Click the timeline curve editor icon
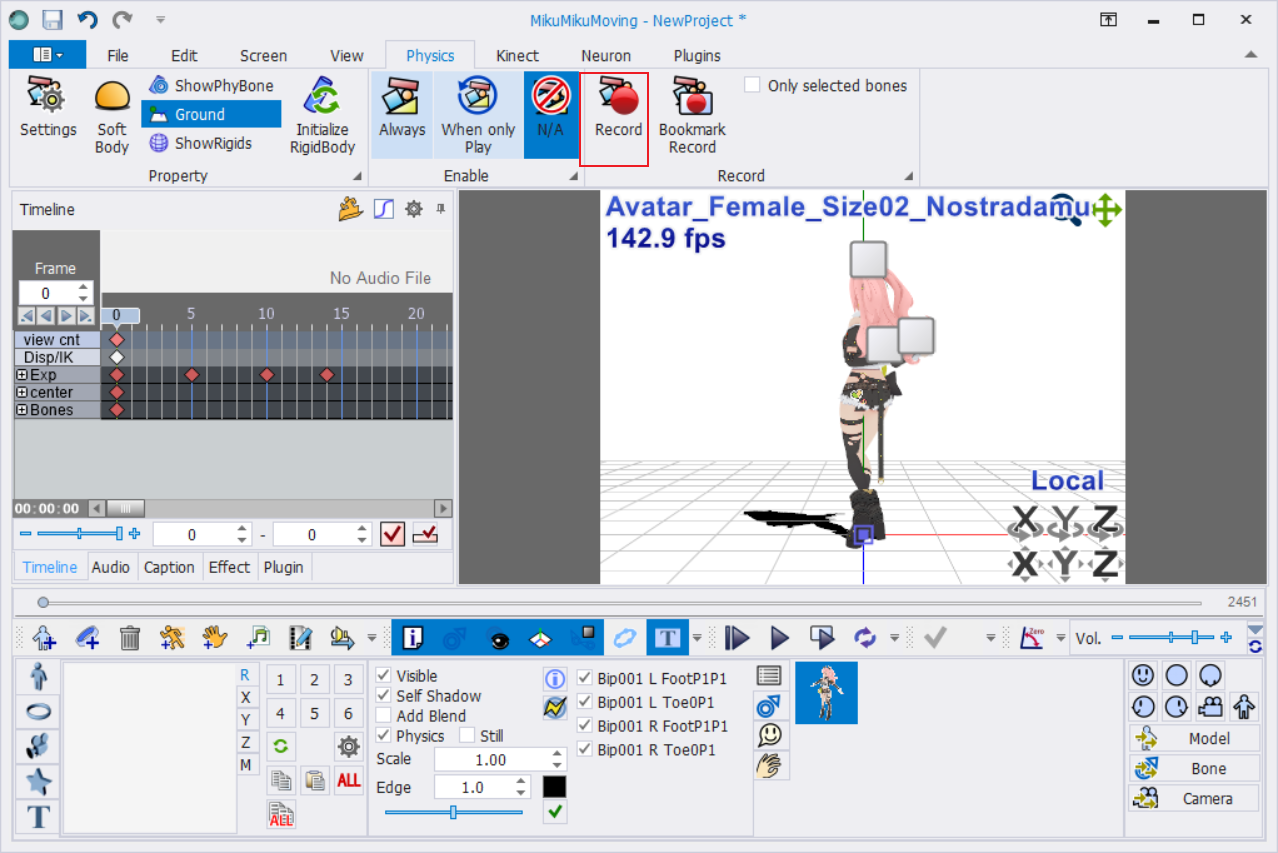This screenshot has height=853, width=1278. [383, 209]
